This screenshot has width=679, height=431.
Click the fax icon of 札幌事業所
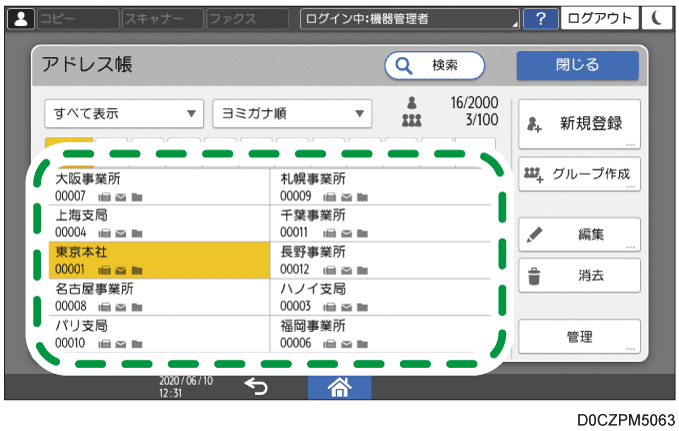[x=330, y=198]
